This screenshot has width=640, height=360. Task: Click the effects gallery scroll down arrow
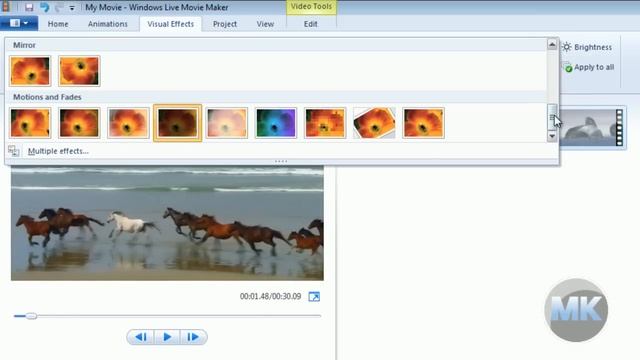(552, 136)
